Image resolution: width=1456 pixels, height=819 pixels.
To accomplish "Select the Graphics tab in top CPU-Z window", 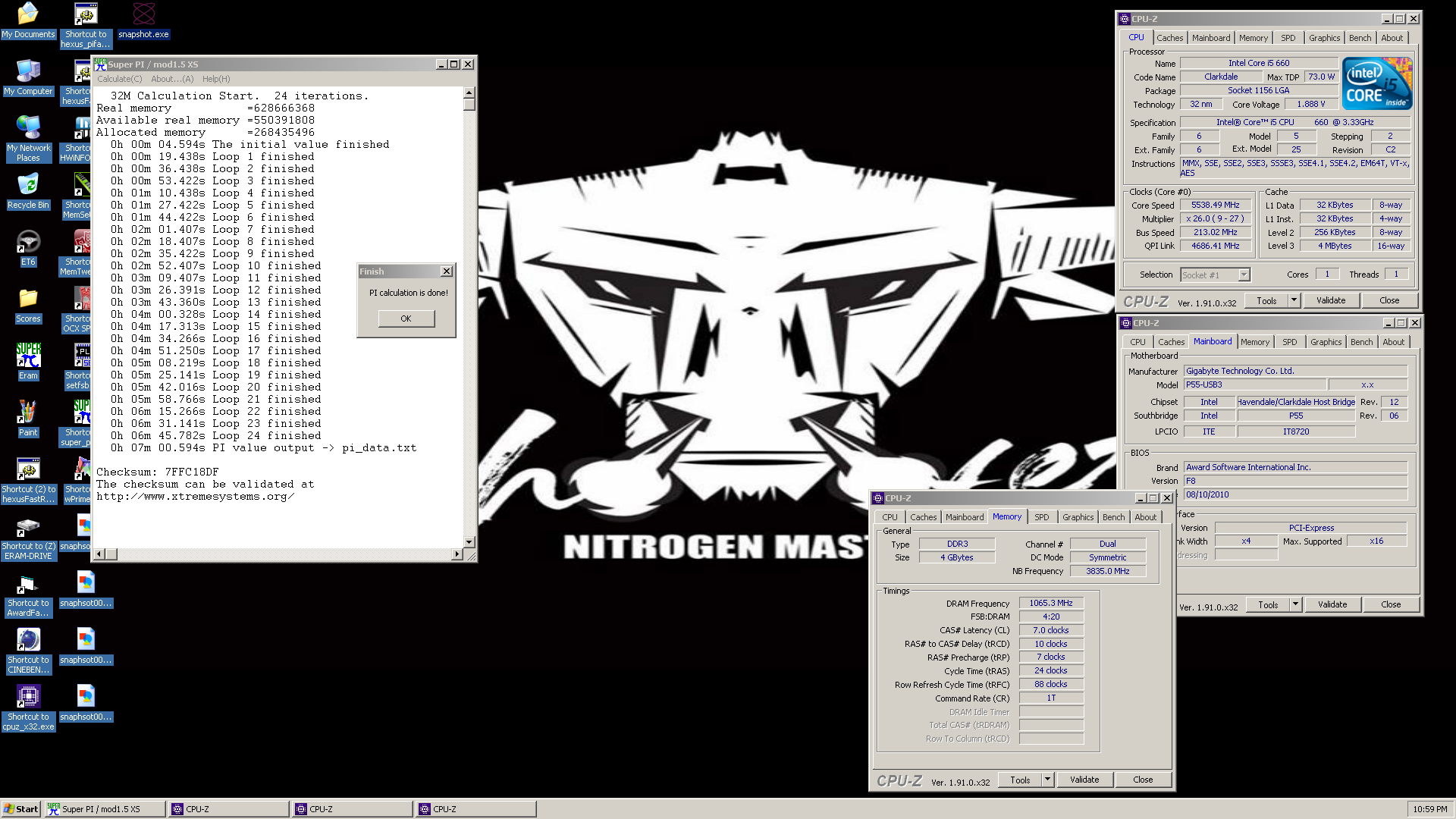I will (x=1324, y=38).
